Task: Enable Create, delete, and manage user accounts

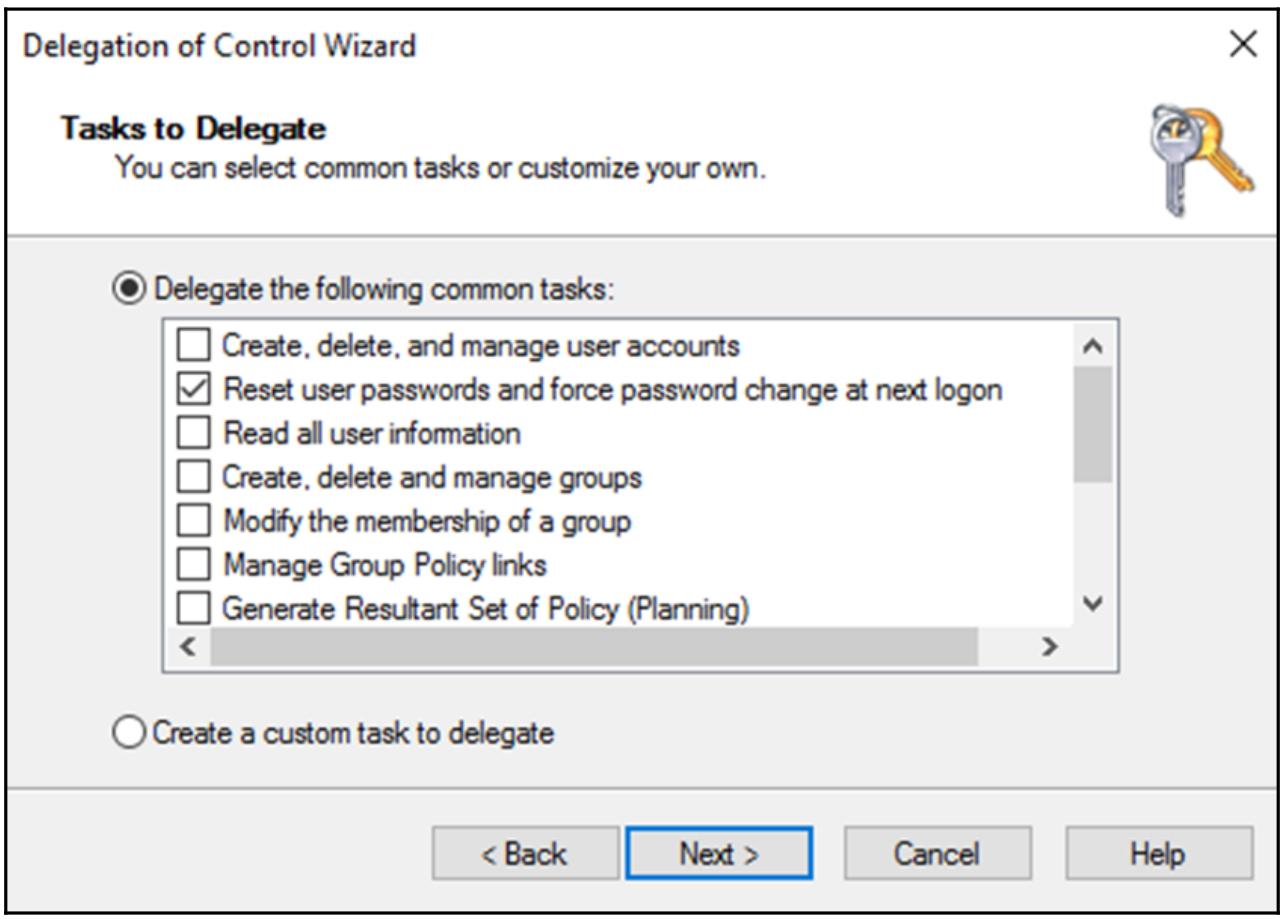Action: point(194,346)
